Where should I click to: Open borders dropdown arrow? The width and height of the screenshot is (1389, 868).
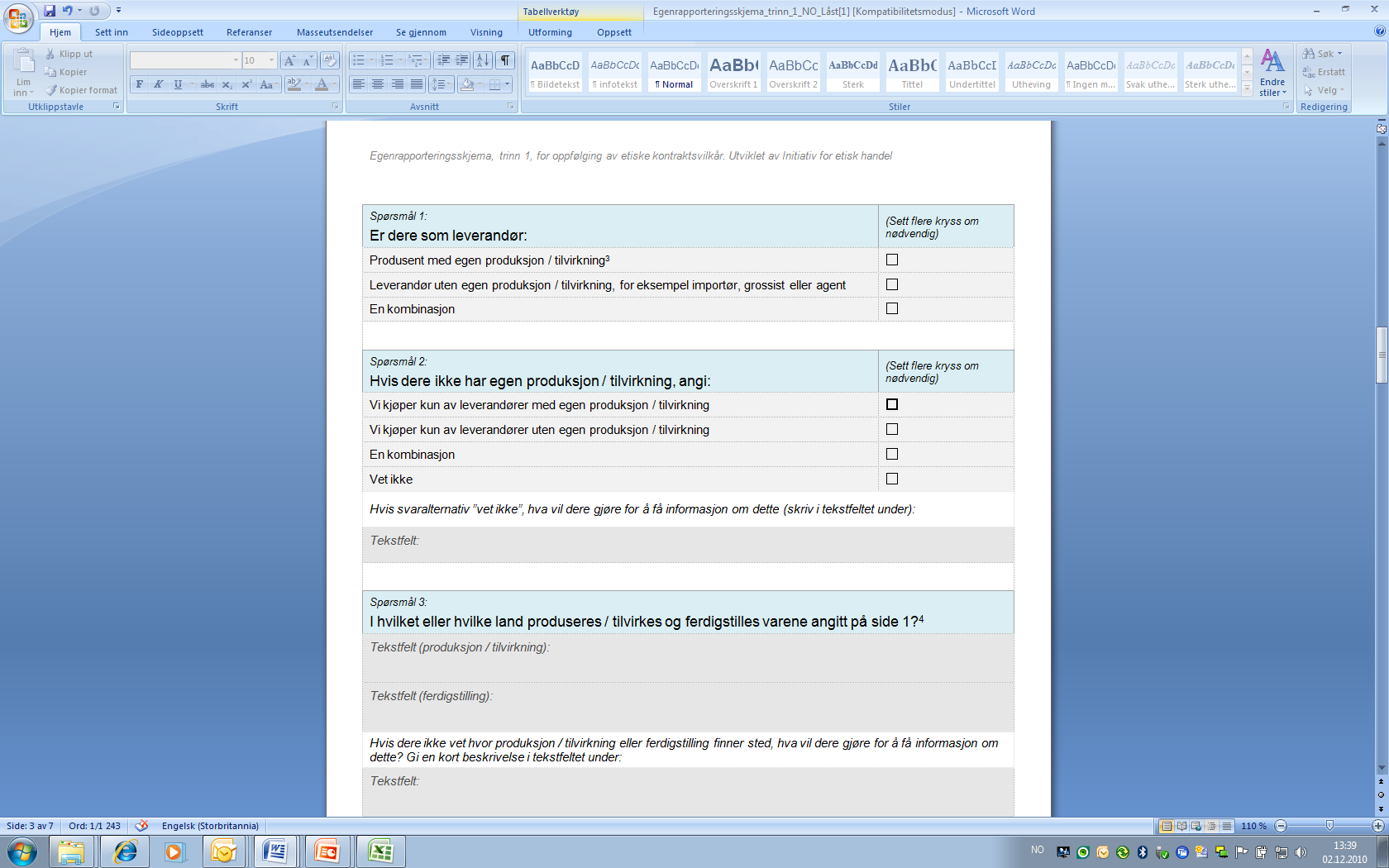point(508,84)
